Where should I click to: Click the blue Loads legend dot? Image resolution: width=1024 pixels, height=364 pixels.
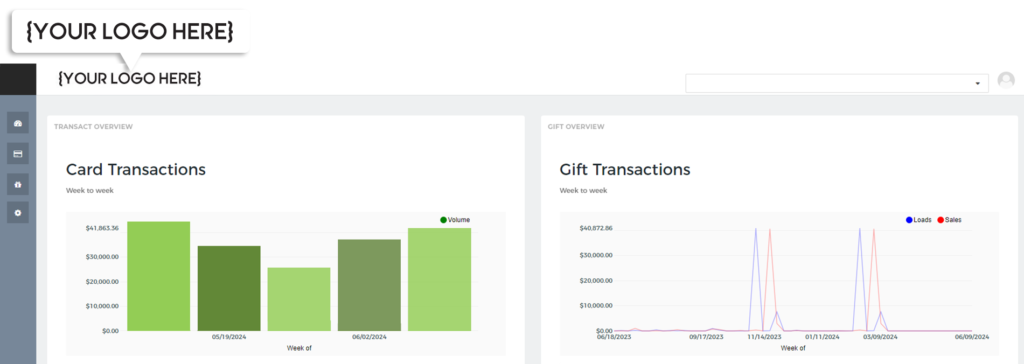pyautogui.click(x=909, y=220)
